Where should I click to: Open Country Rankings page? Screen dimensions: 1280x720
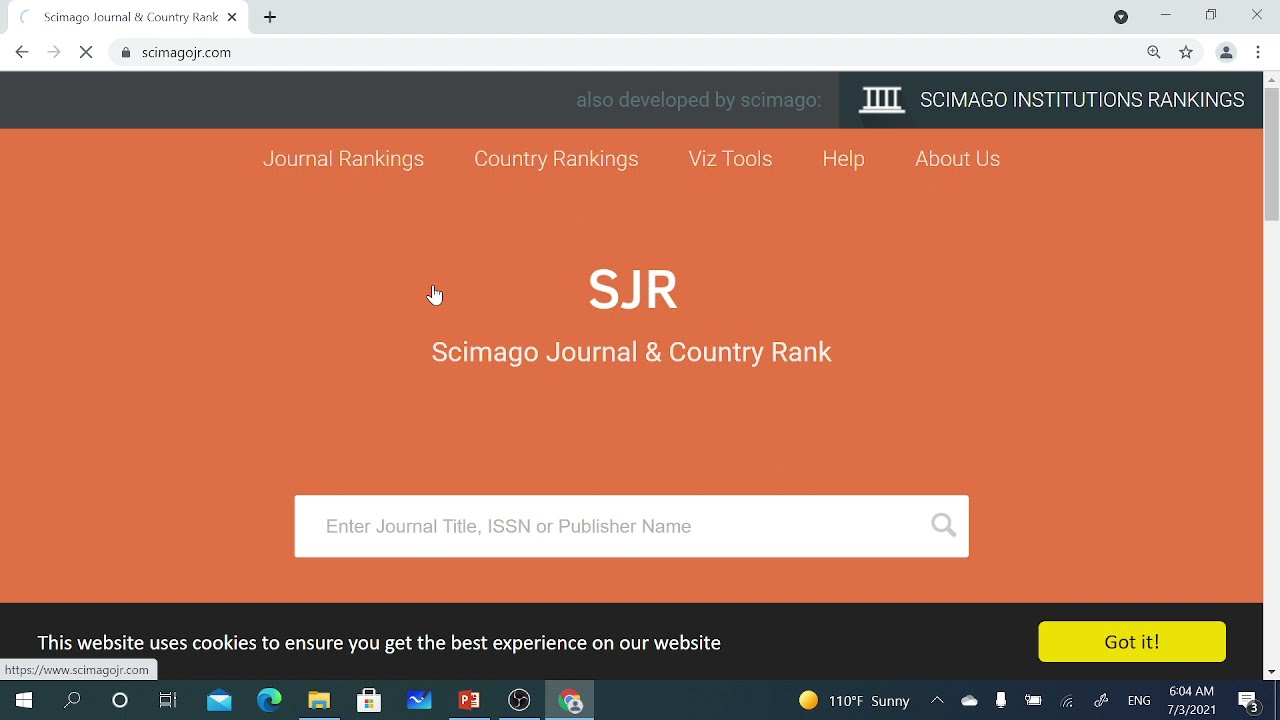[x=556, y=159]
